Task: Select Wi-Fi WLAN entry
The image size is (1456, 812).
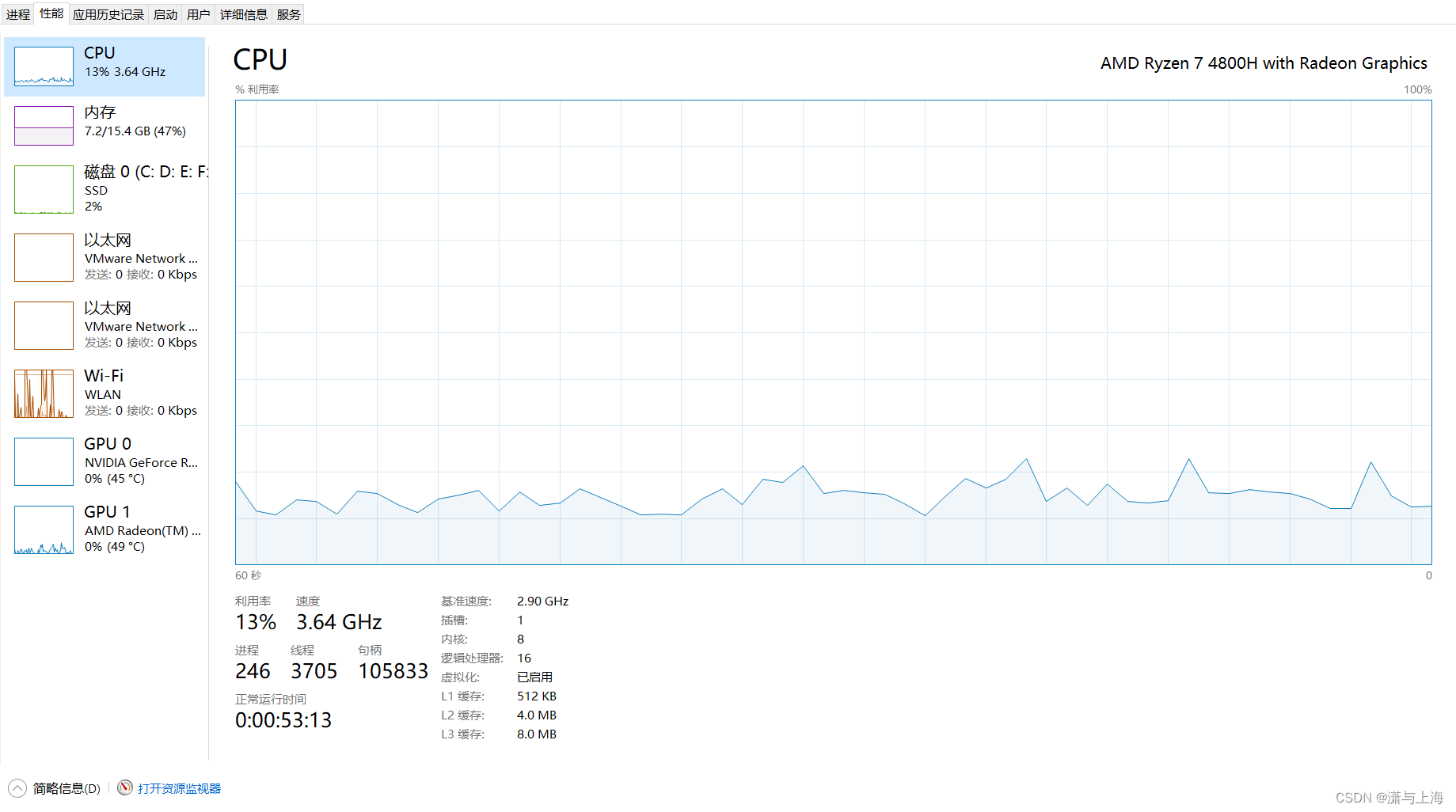Action: pos(105,393)
